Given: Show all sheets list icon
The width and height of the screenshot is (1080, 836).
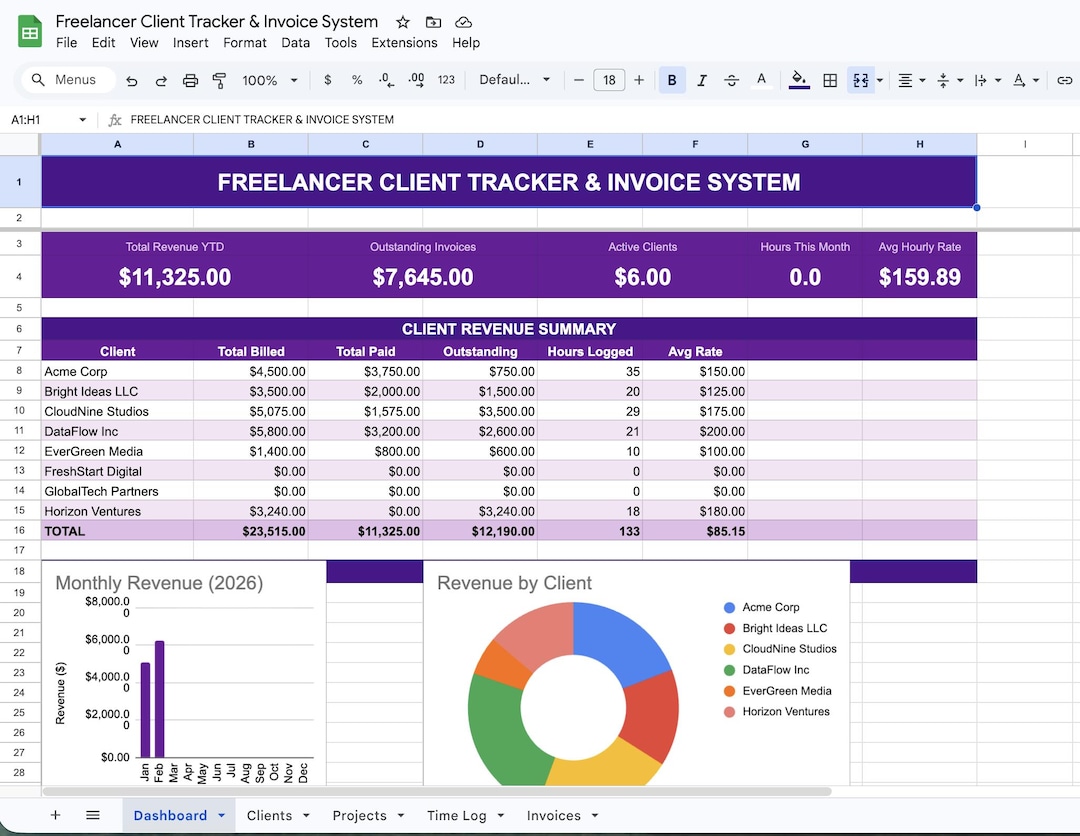Looking at the screenshot, I should [x=93, y=815].
